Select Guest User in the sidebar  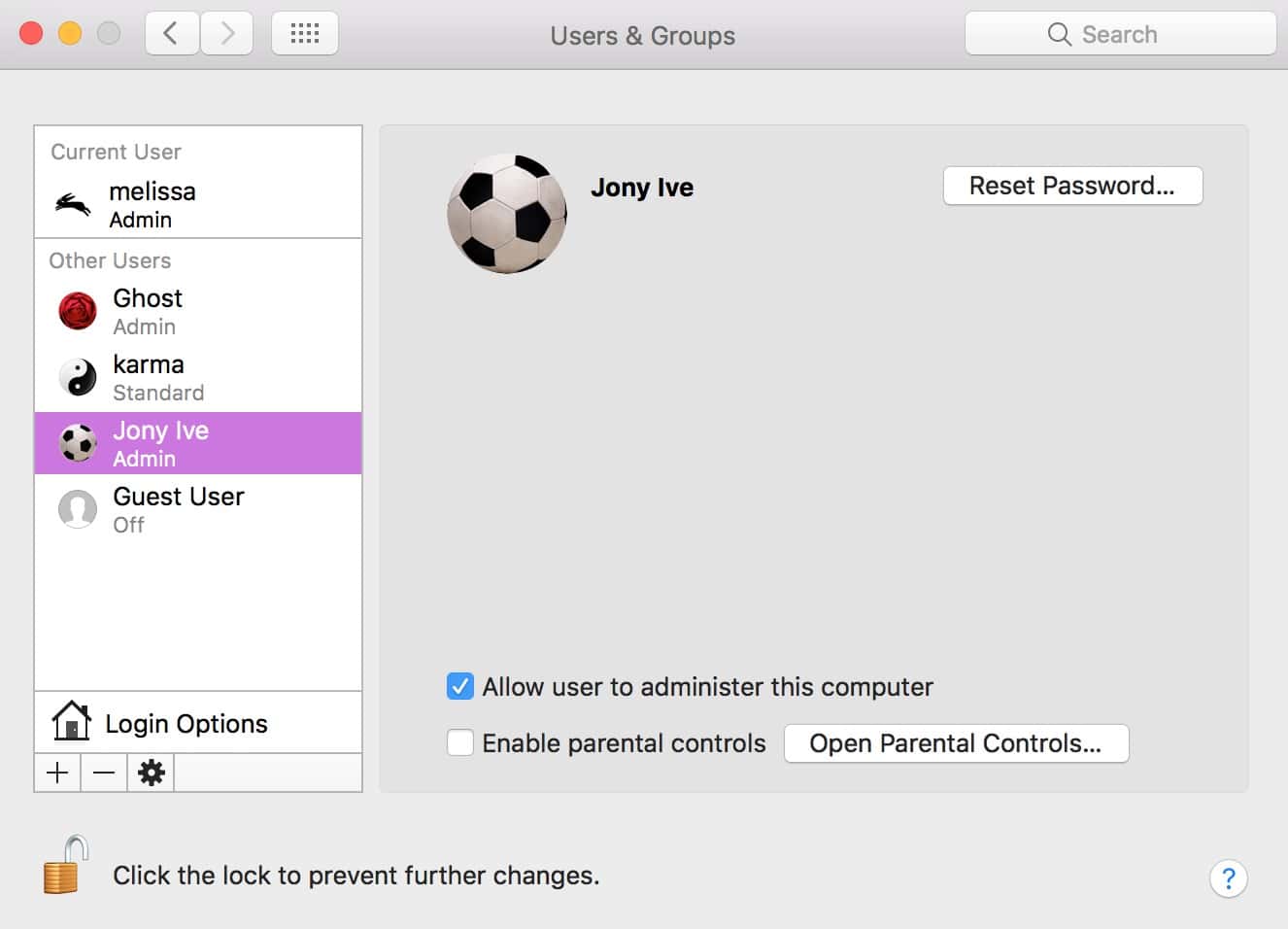click(x=198, y=510)
